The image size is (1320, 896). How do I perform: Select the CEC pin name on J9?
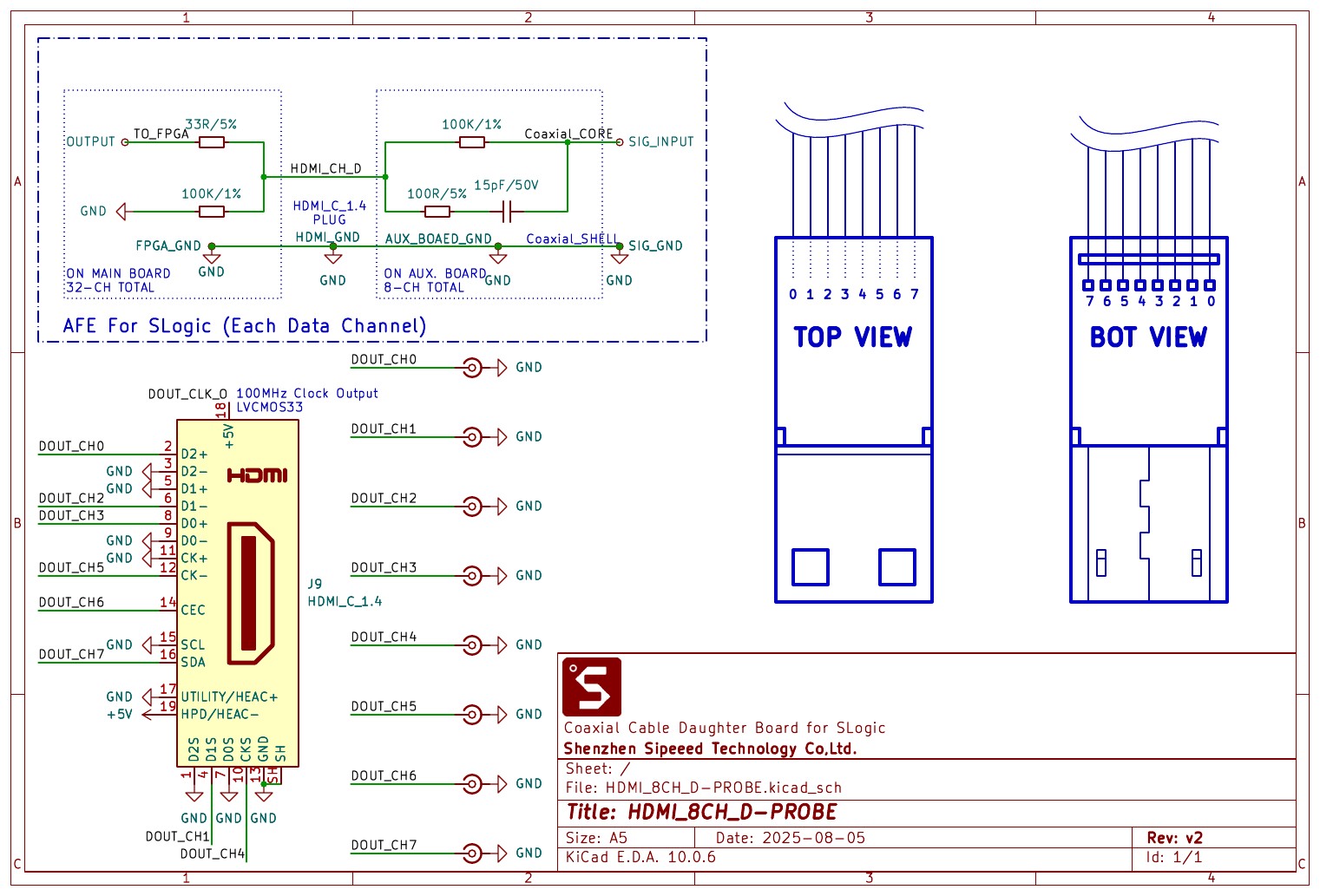pyautogui.click(x=193, y=610)
